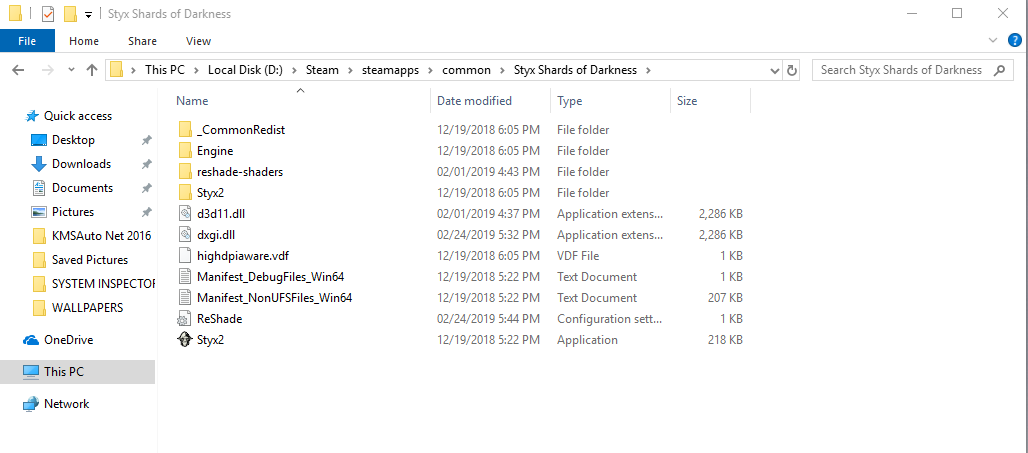Image resolution: width=1028 pixels, height=453 pixels.
Task: Go up one folder level
Action: [92, 69]
